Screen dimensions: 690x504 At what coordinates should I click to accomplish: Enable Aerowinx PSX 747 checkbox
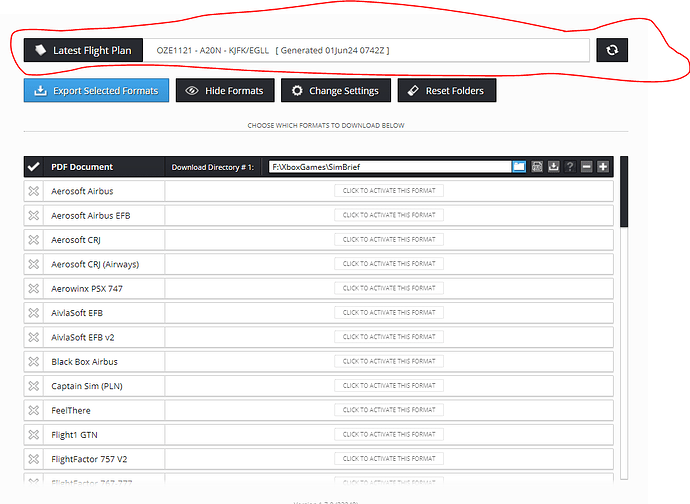[33, 288]
